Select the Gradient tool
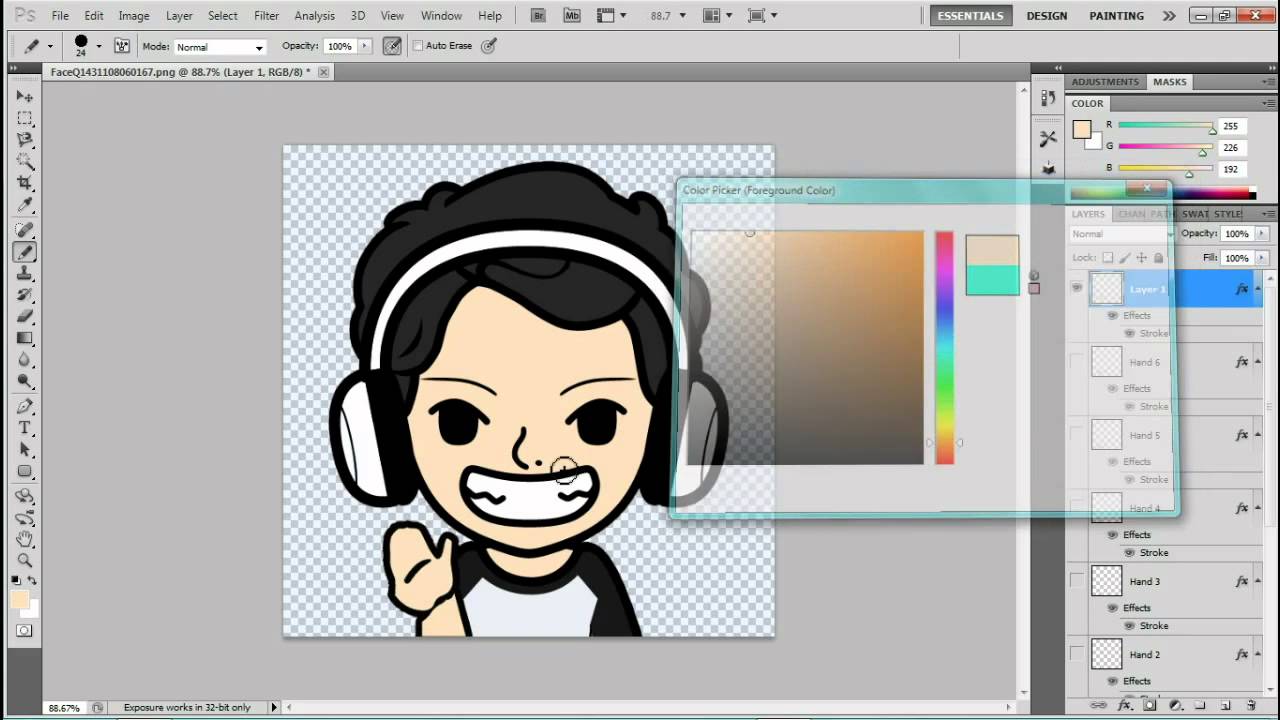 (x=25, y=339)
